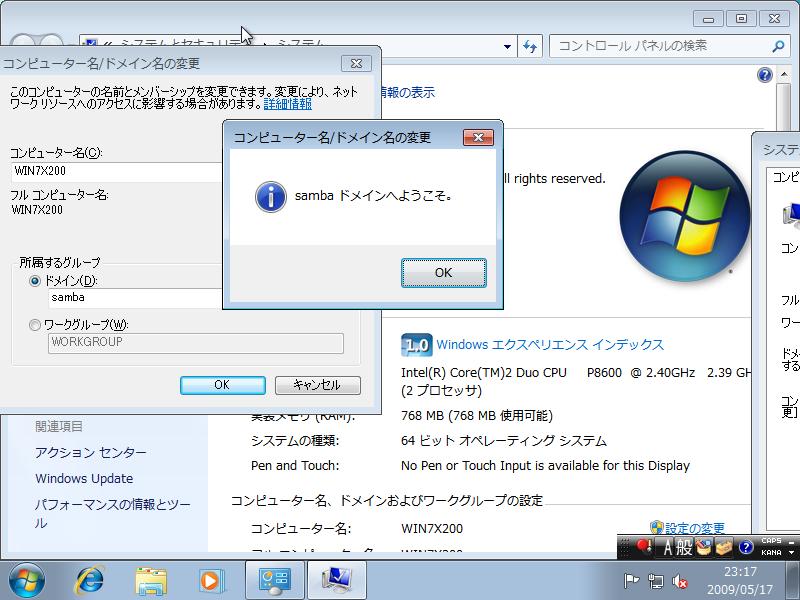Switch to Control Panel taskbar button
The image size is (800, 600).
(274, 581)
